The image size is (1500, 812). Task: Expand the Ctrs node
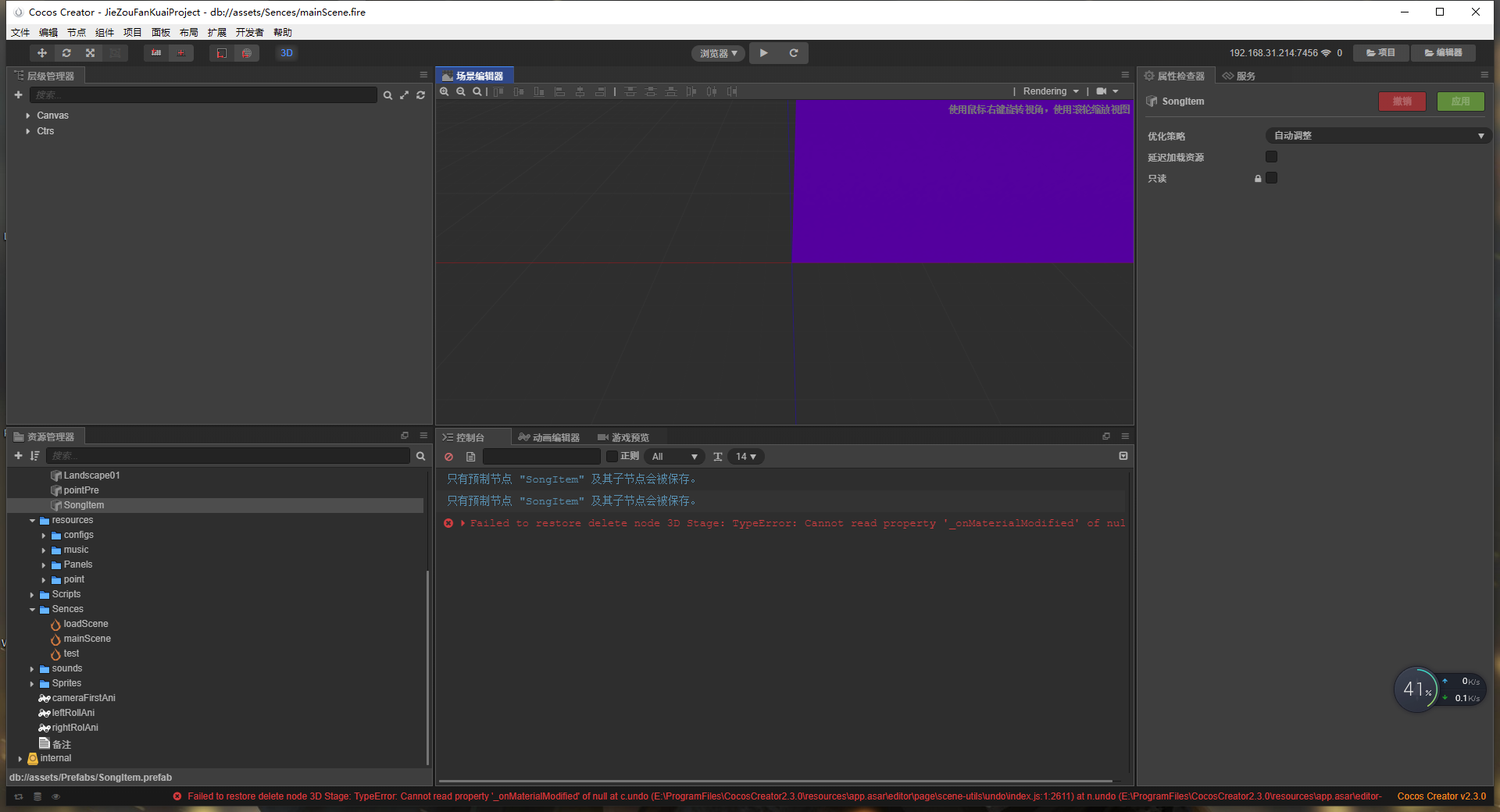pos(28,131)
